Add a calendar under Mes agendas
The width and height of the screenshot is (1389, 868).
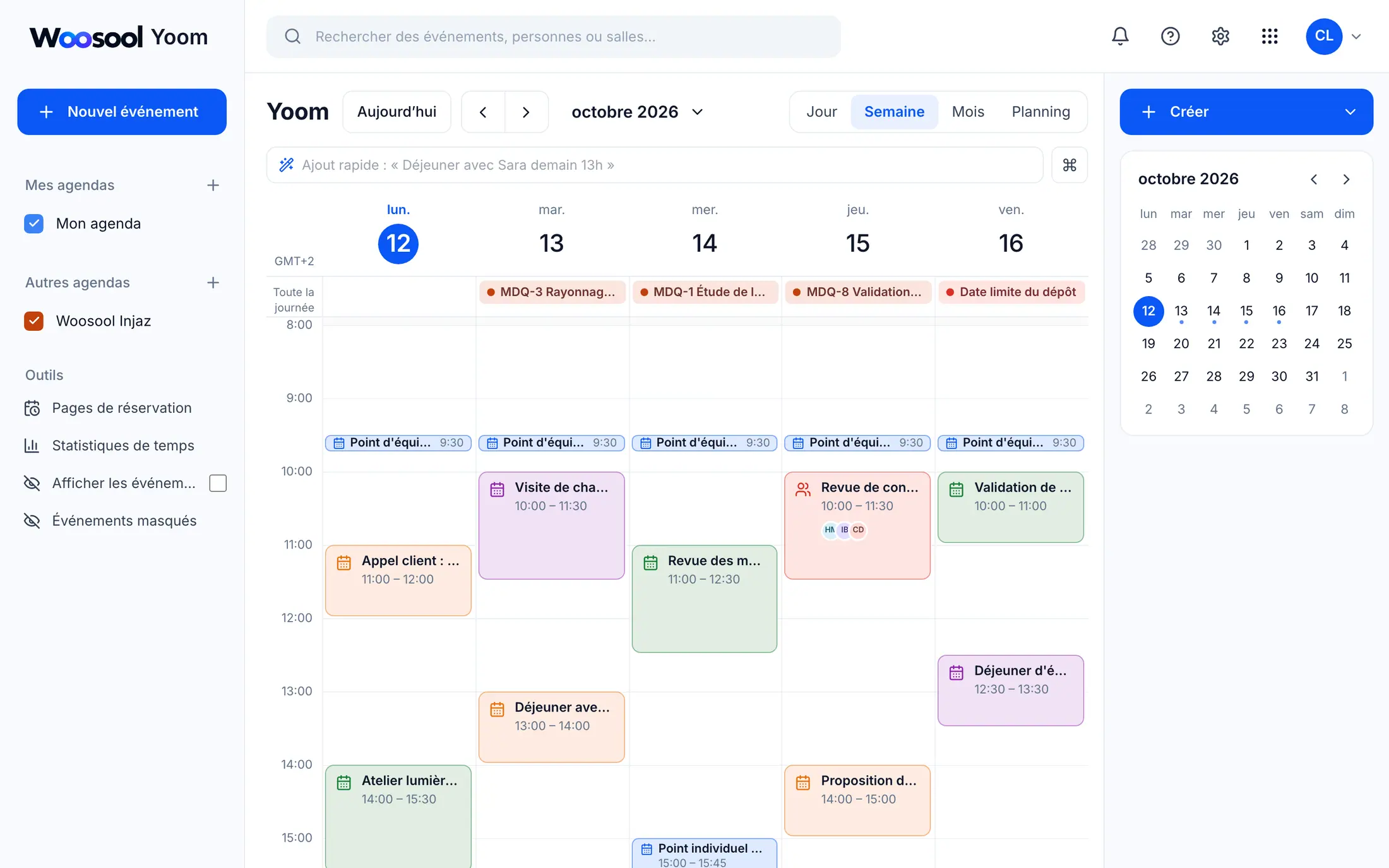pyautogui.click(x=213, y=185)
